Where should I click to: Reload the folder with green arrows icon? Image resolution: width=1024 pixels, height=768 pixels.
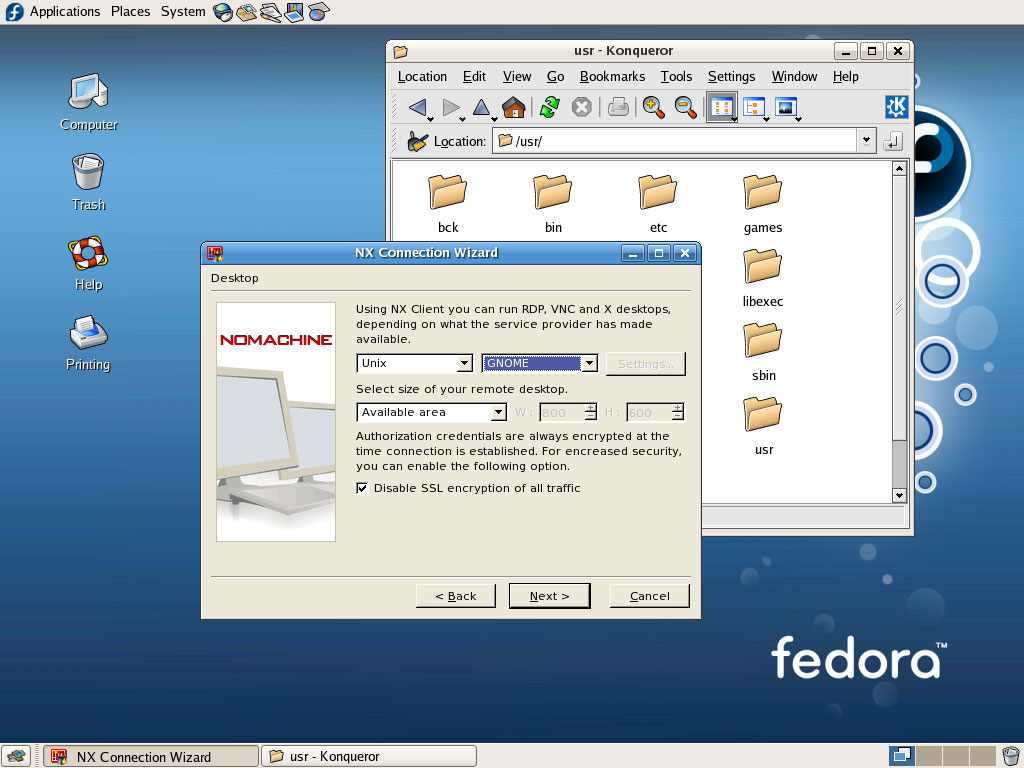point(550,107)
